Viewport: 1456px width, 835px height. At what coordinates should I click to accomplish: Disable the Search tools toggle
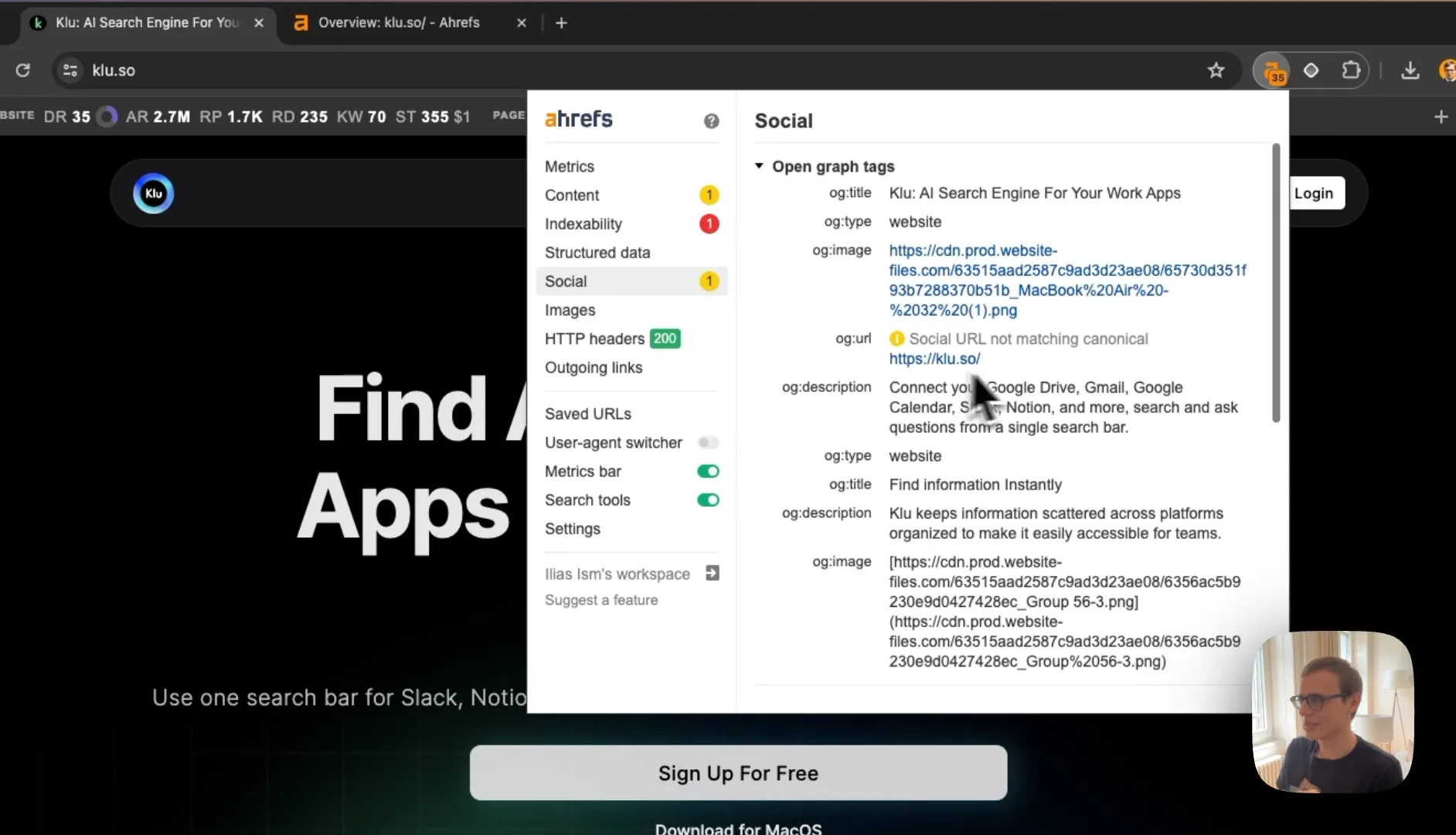(x=708, y=499)
